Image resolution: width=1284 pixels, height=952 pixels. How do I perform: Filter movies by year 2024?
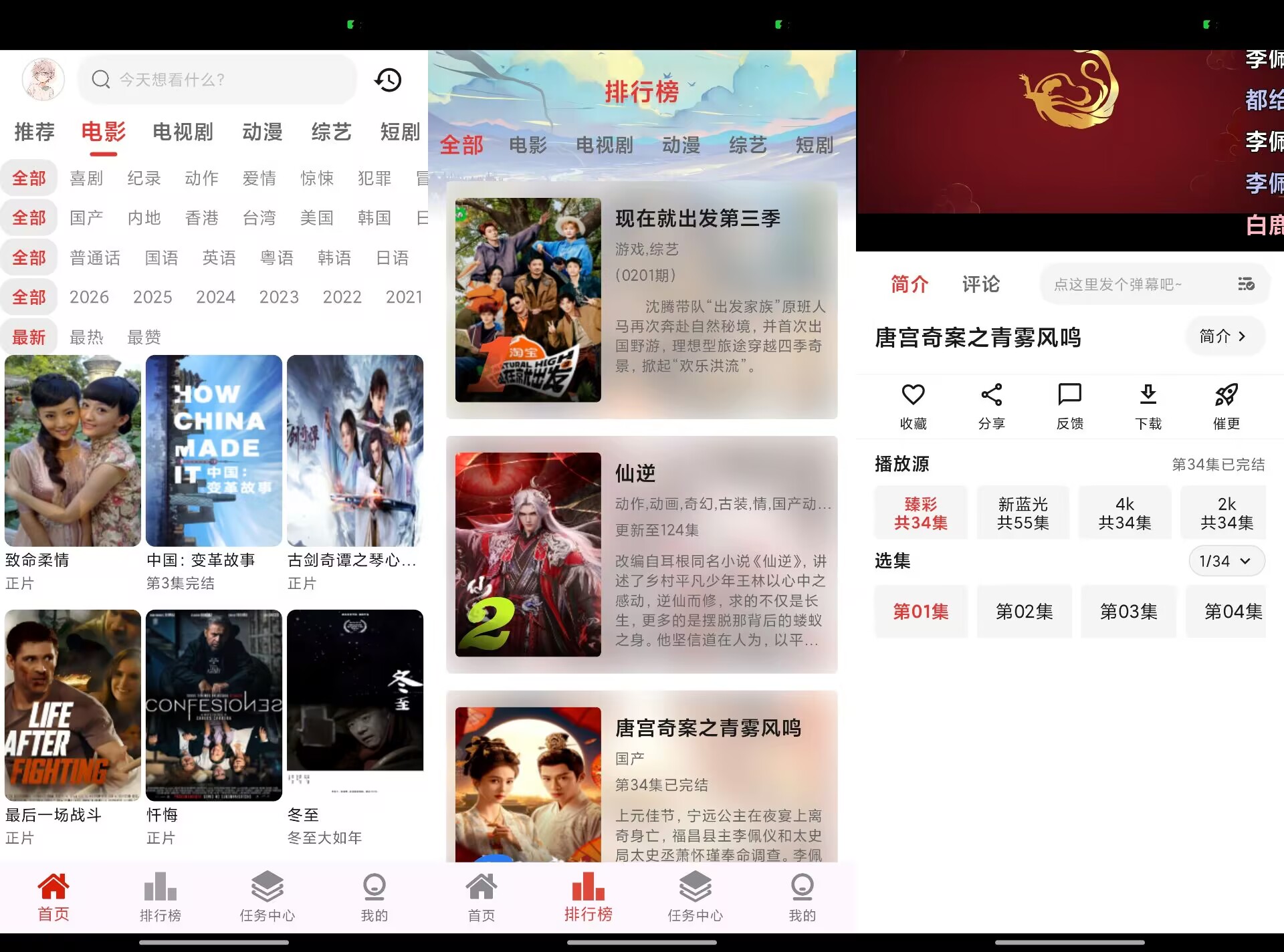click(215, 297)
